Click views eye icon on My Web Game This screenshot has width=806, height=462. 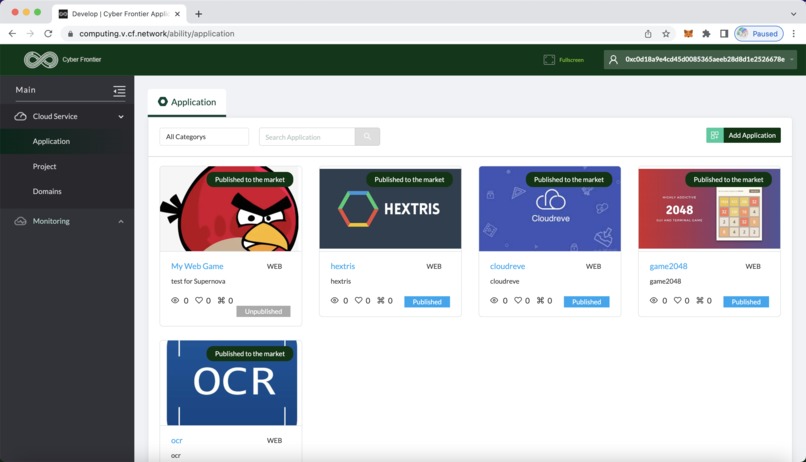pyautogui.click(x=175, y=300)
